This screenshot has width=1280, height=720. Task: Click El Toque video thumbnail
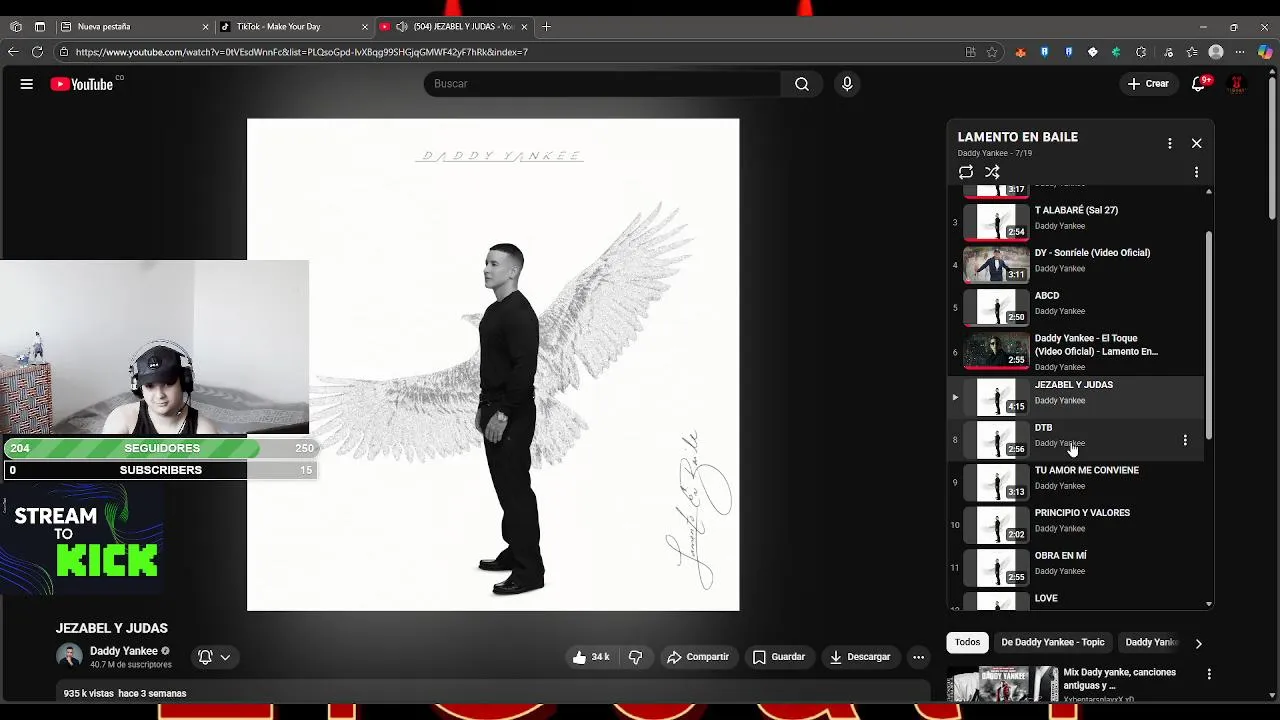(996, 351)
